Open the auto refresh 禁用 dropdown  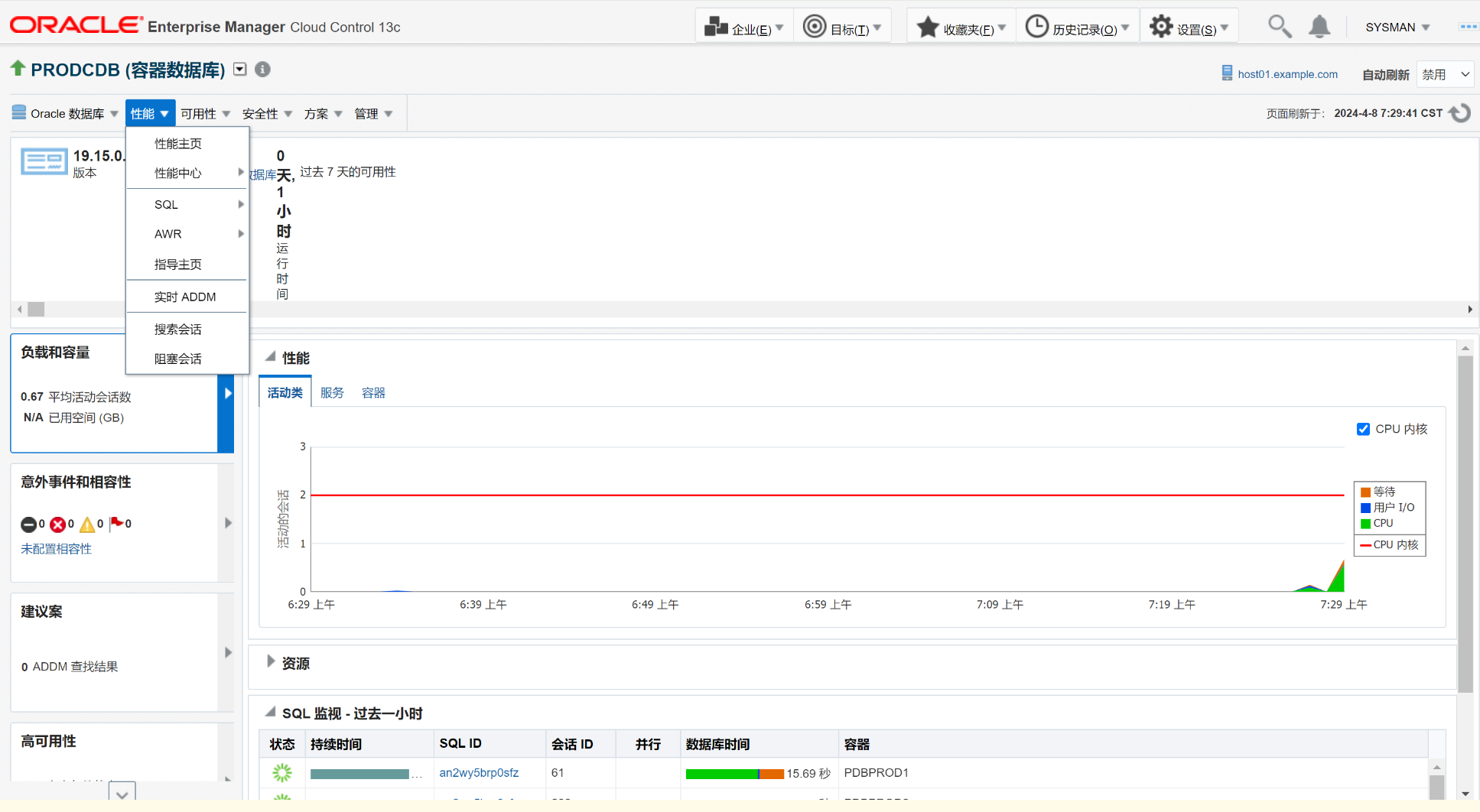(x=1445, y=74)
